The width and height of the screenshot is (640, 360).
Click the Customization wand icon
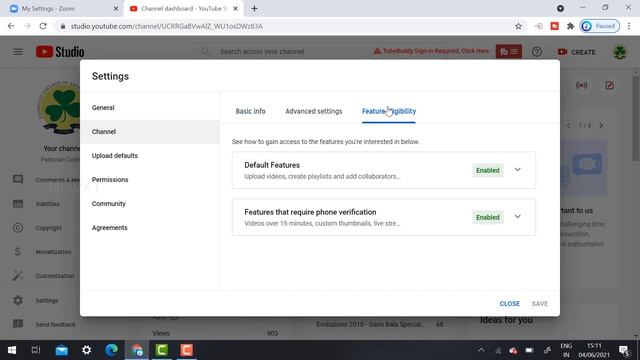pos(18,276)
